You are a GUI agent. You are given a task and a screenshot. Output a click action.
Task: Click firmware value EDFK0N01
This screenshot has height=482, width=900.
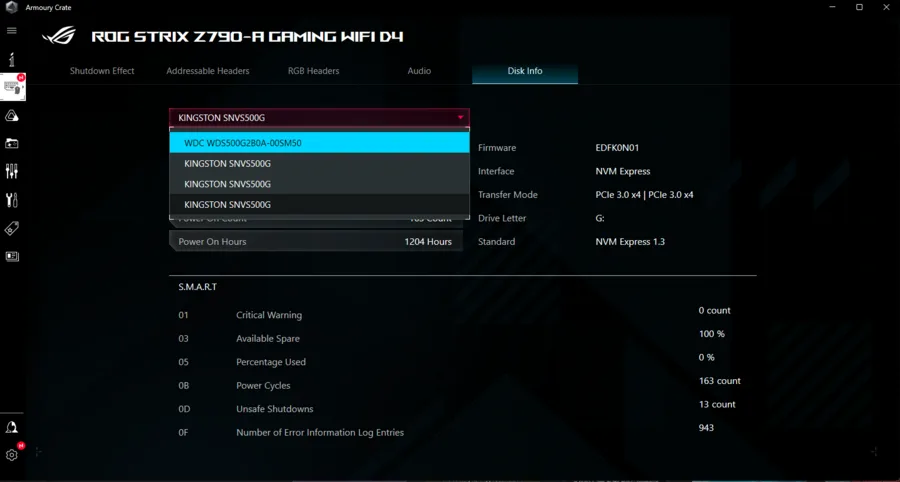617,147
